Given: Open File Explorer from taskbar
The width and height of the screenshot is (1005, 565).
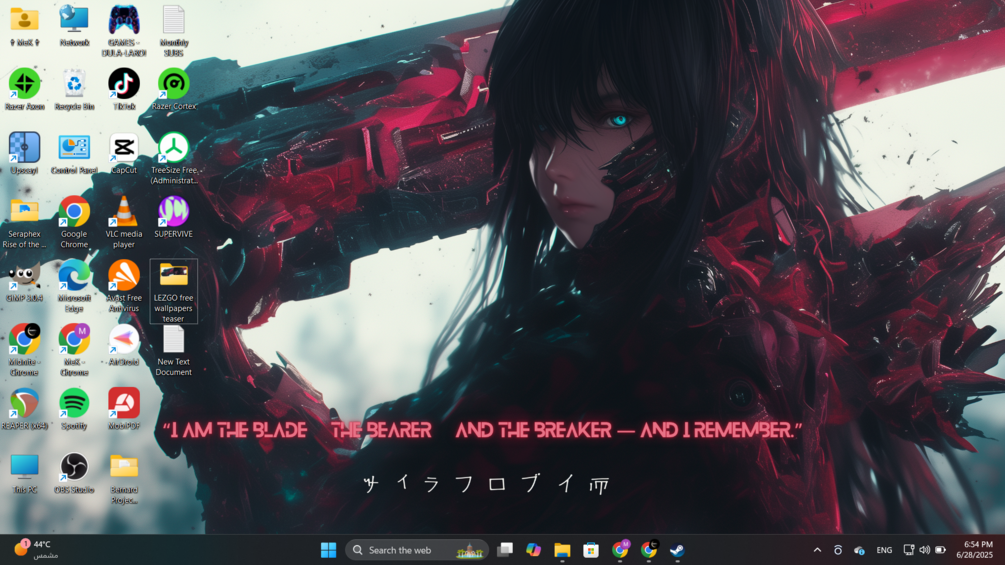Looking at the screenshot, I should click(562, 550).
